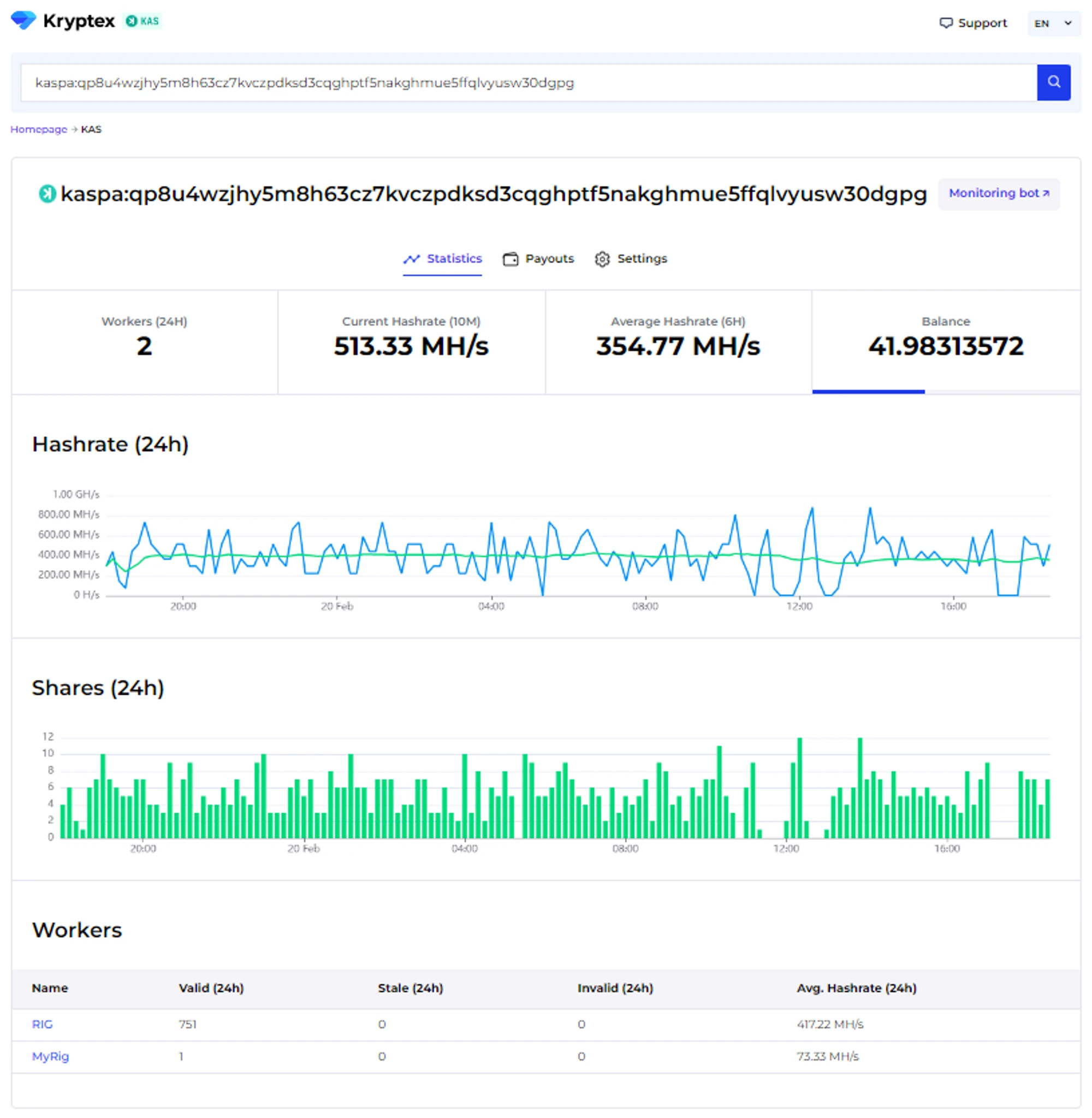Open the EN language dropdown
The image size is (1092, 1118).
tap(1042, 23)
